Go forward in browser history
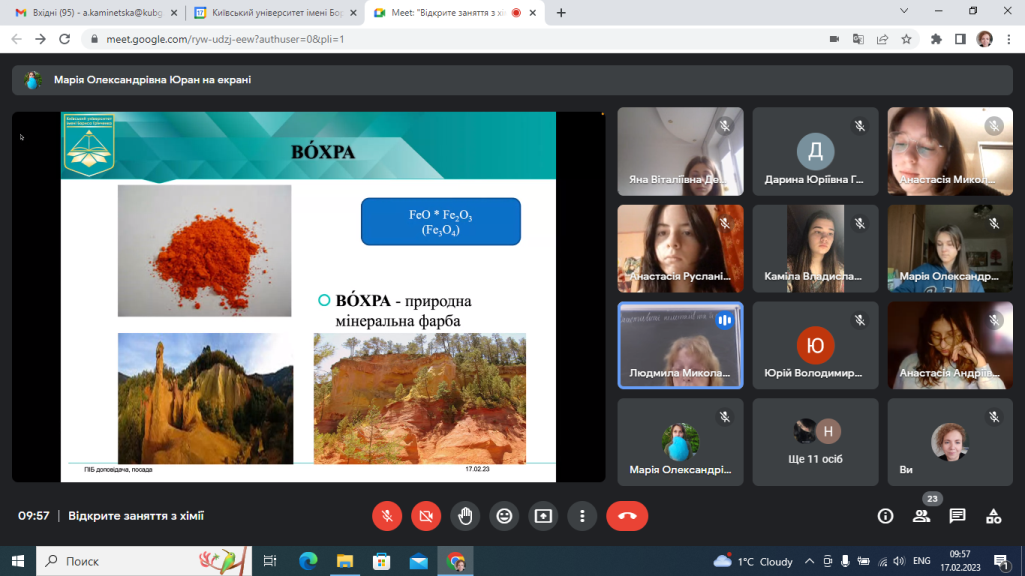1025x576 pixels. tap(41, 39)
